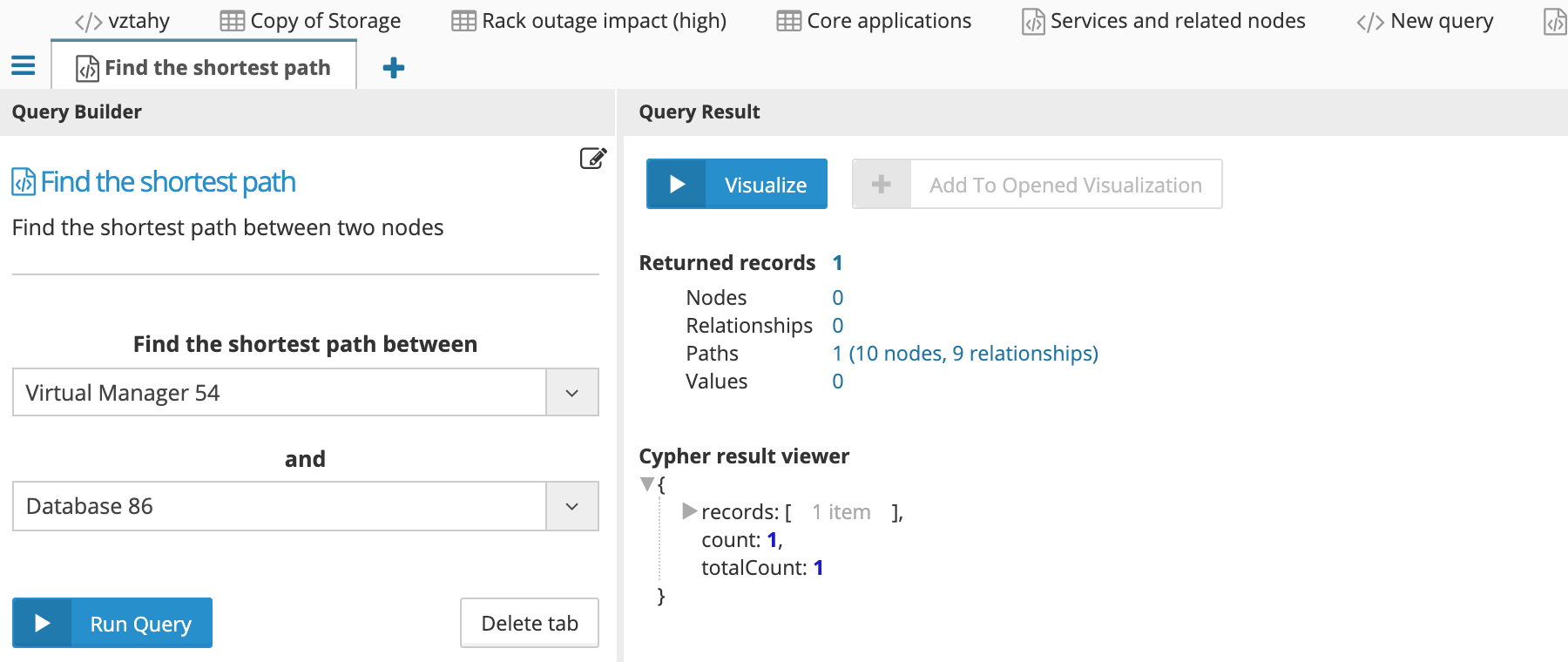The height and width of the screenshot is (662, 1568).
Task: Click the '1 item' records summary
Action: click(841, 512)
